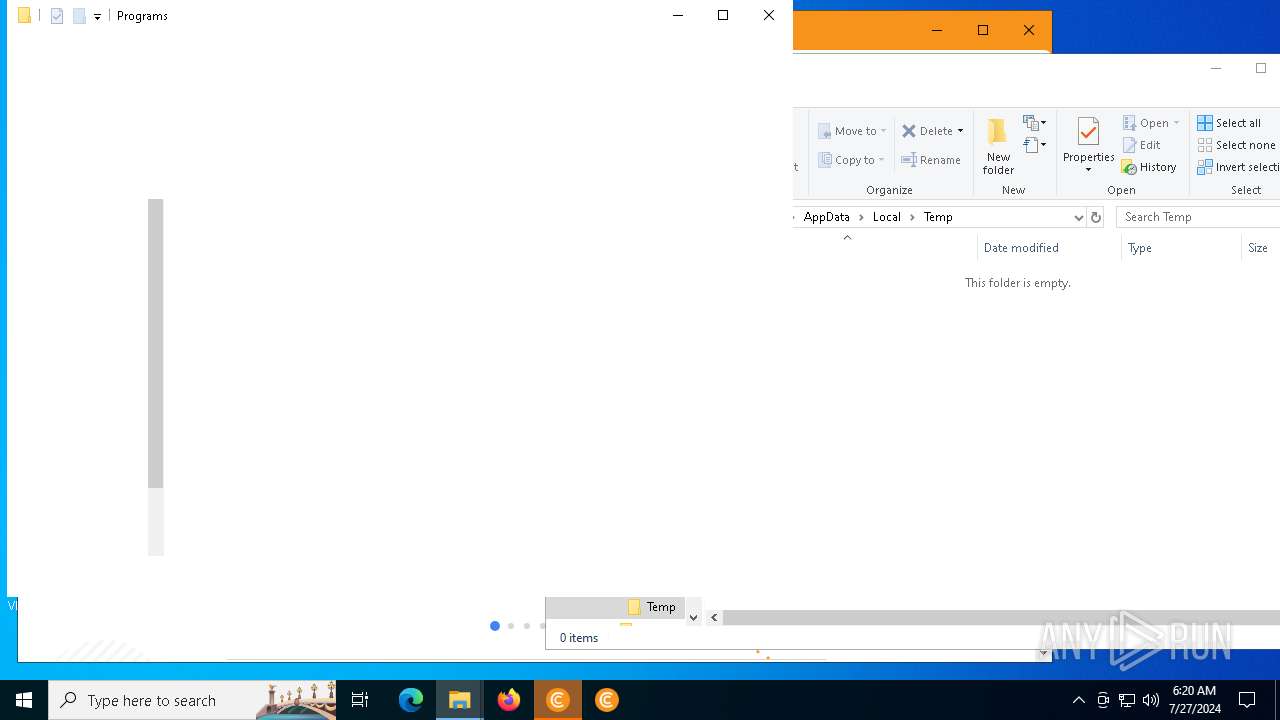This screenshot has height=720, width=1280.
Task: Launch Firefox from taskbar
Action: click(x=509, y=700)
